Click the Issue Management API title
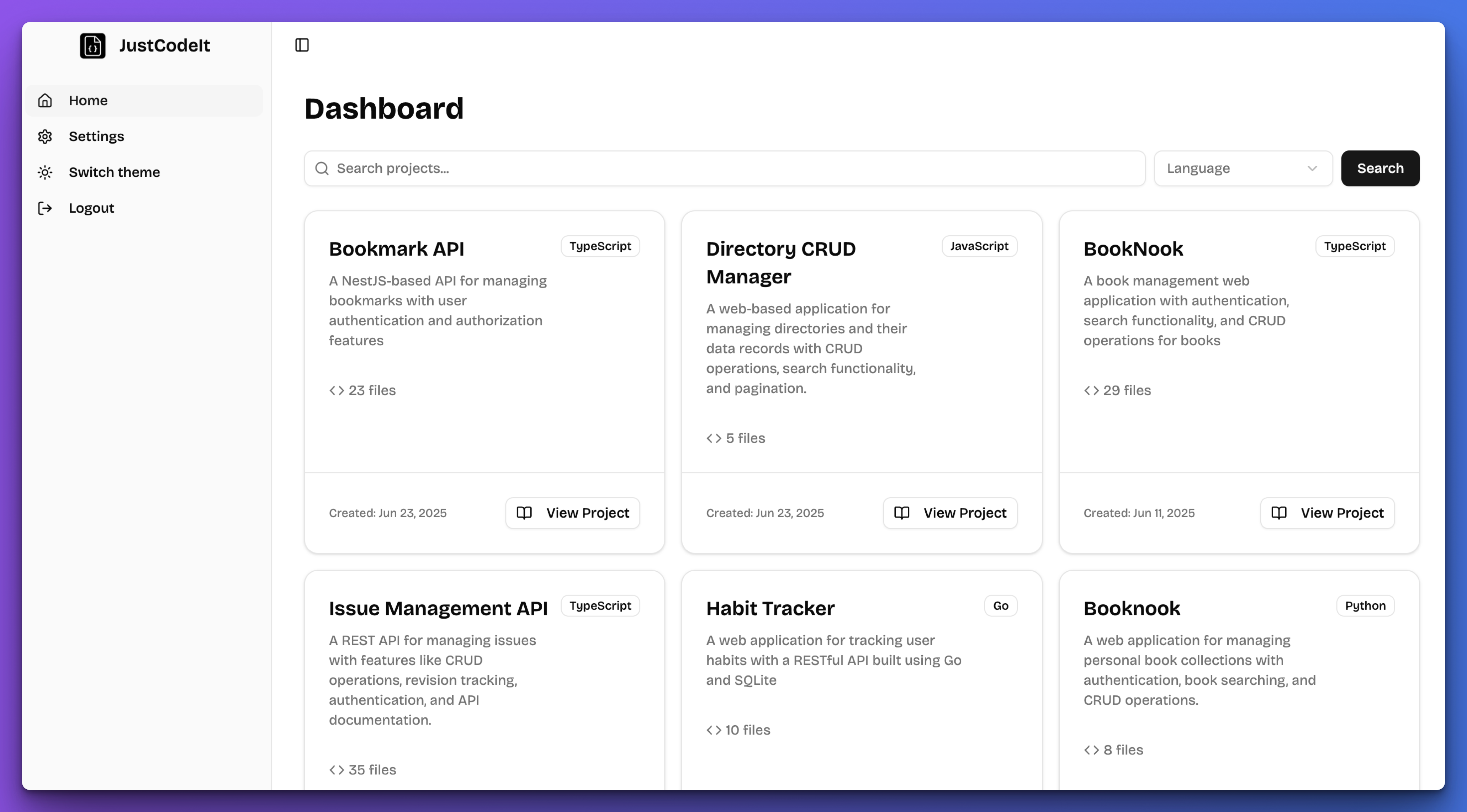 click(x=438, y=609)
